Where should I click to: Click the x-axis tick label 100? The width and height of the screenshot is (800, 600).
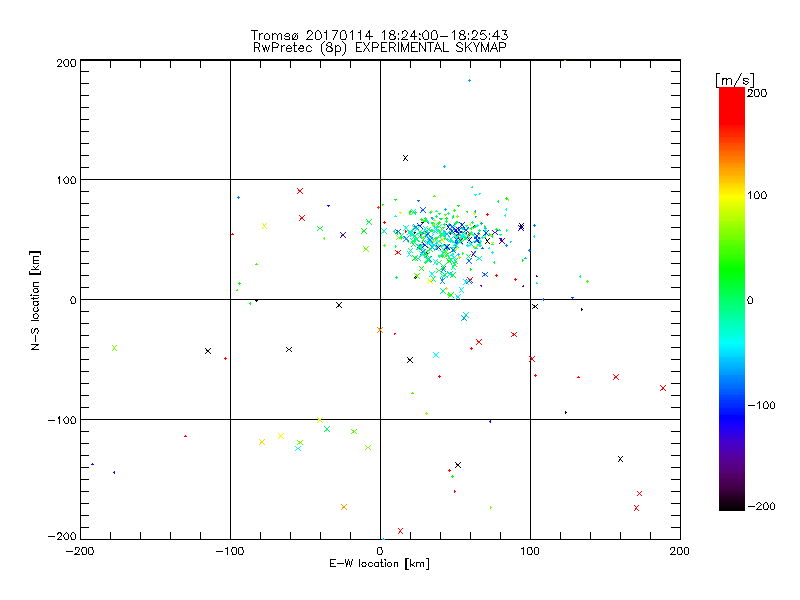(530, 552)
